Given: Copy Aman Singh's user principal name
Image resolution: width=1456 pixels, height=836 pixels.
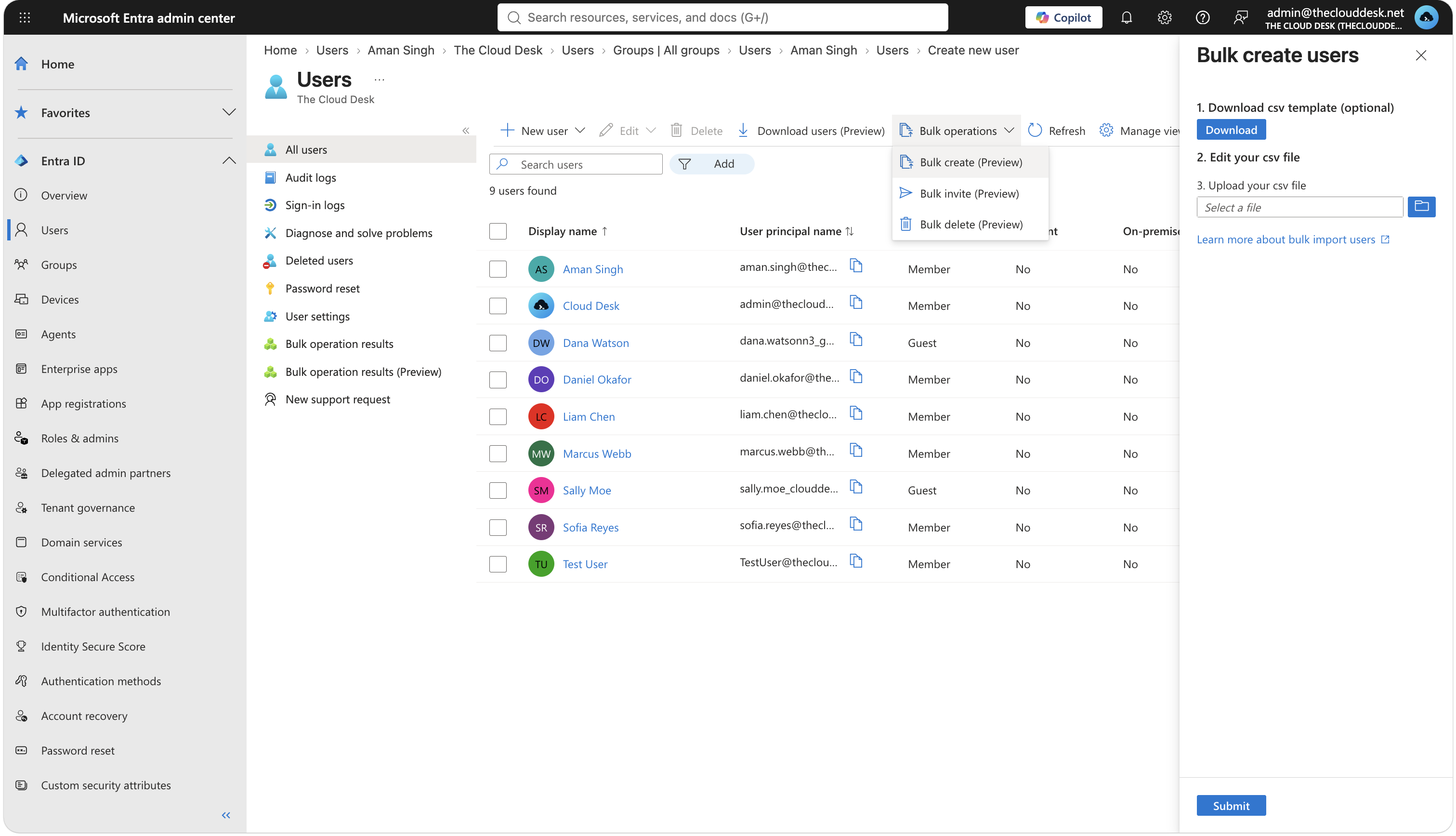Looking at the screenshot, I should [856, 266].
